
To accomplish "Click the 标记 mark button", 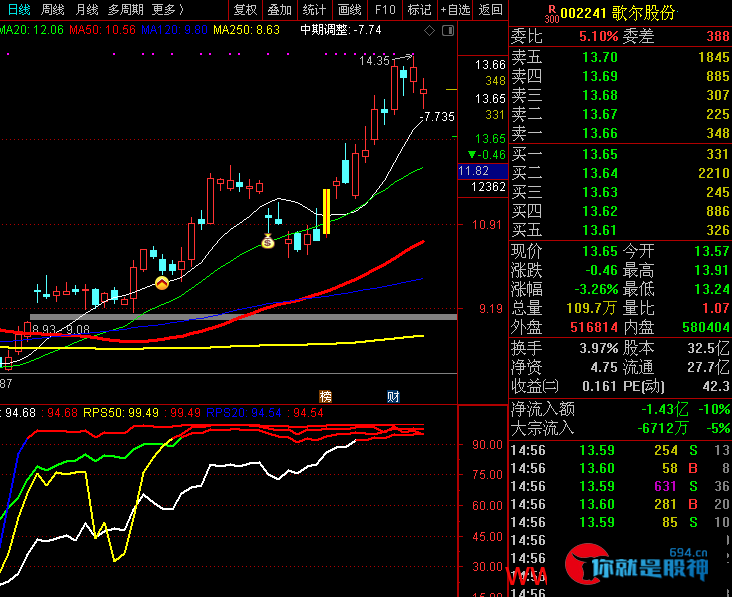I will tap(419, 10).
